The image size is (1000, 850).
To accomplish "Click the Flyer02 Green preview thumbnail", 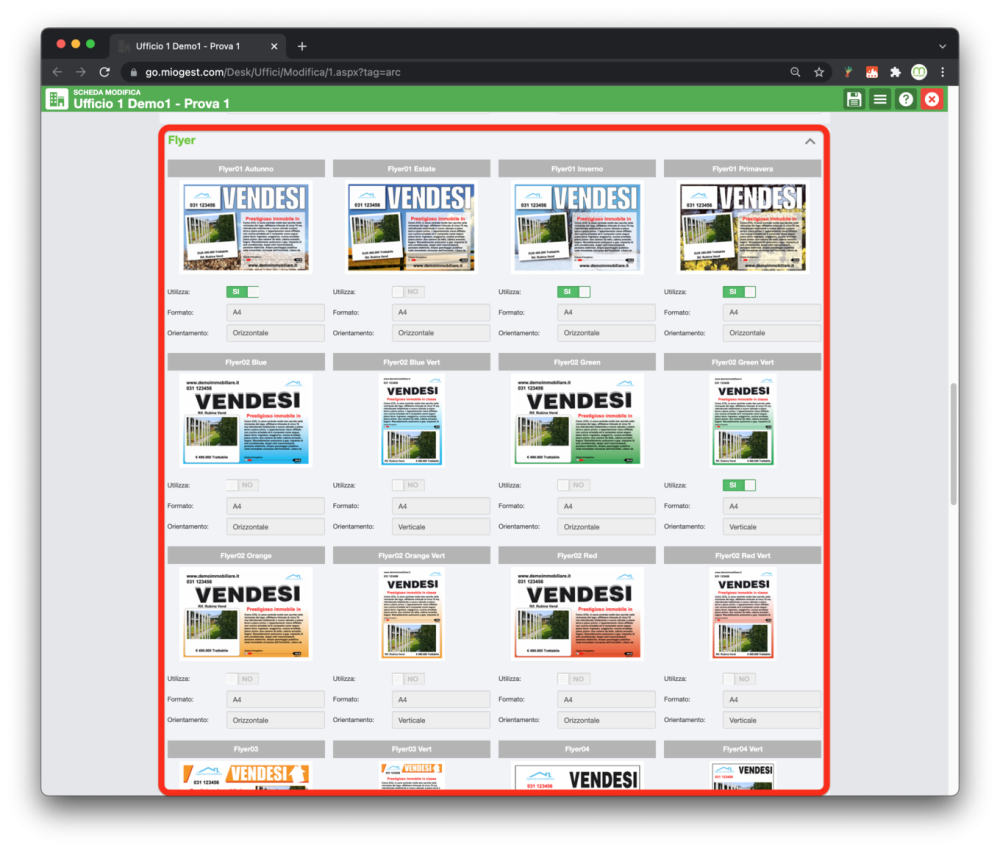I will [x=577, y=420].
